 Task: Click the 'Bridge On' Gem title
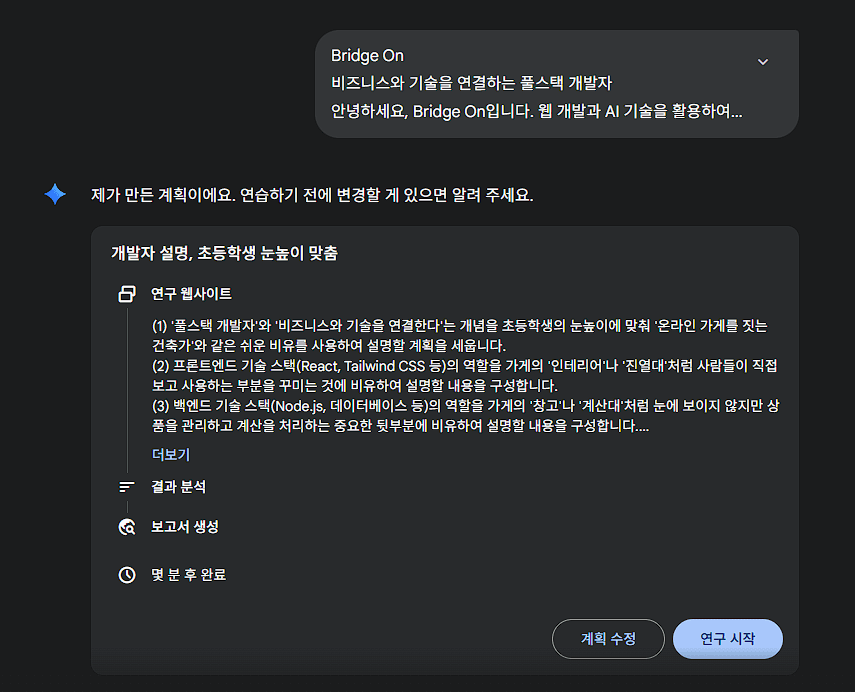pos(368,55)
